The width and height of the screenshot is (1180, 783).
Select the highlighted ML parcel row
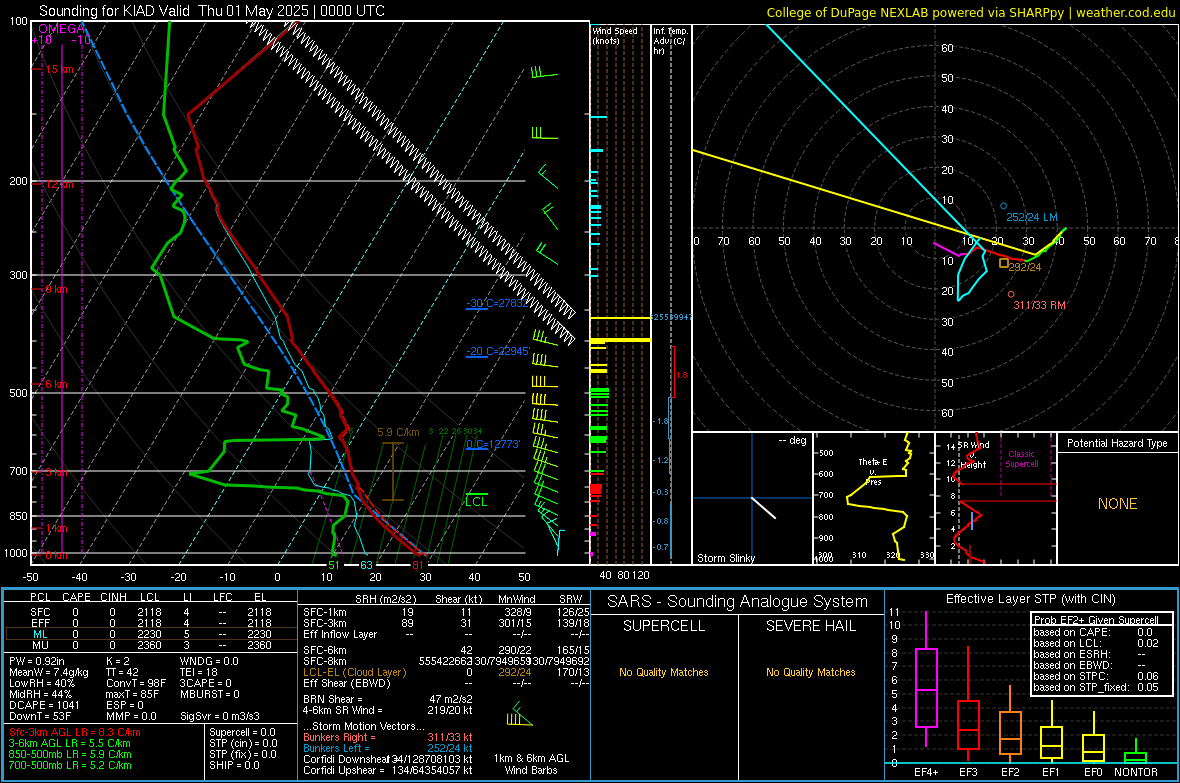click(x=151, y=634)
